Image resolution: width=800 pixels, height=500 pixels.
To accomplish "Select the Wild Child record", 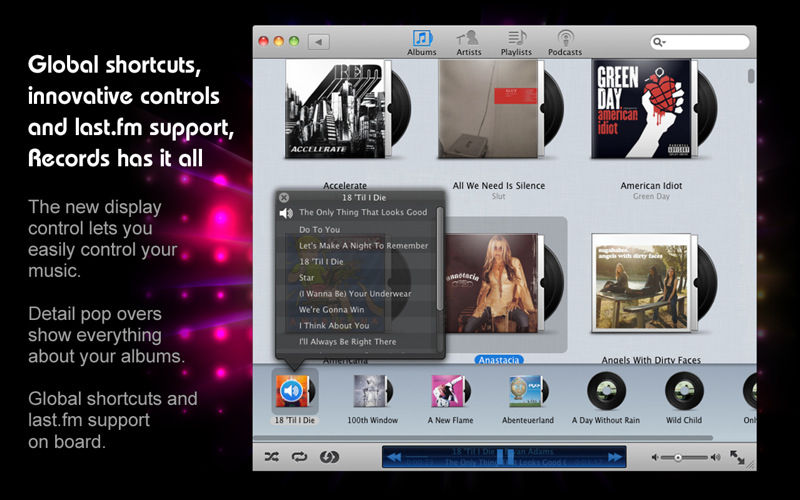I will pyautogui.click(x=684, y=391).
